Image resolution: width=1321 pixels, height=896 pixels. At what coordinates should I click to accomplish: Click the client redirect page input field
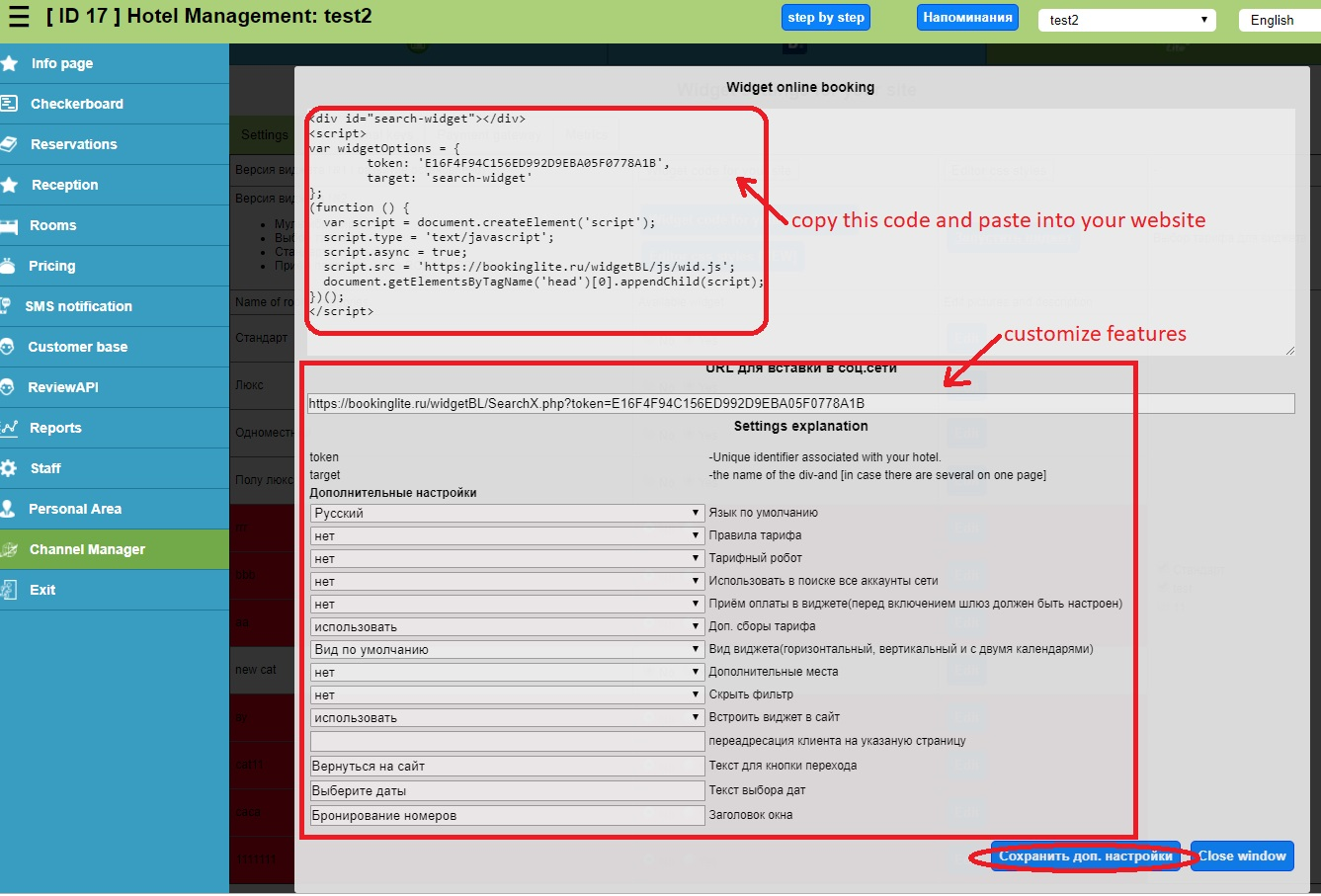[x=507, y=741]
